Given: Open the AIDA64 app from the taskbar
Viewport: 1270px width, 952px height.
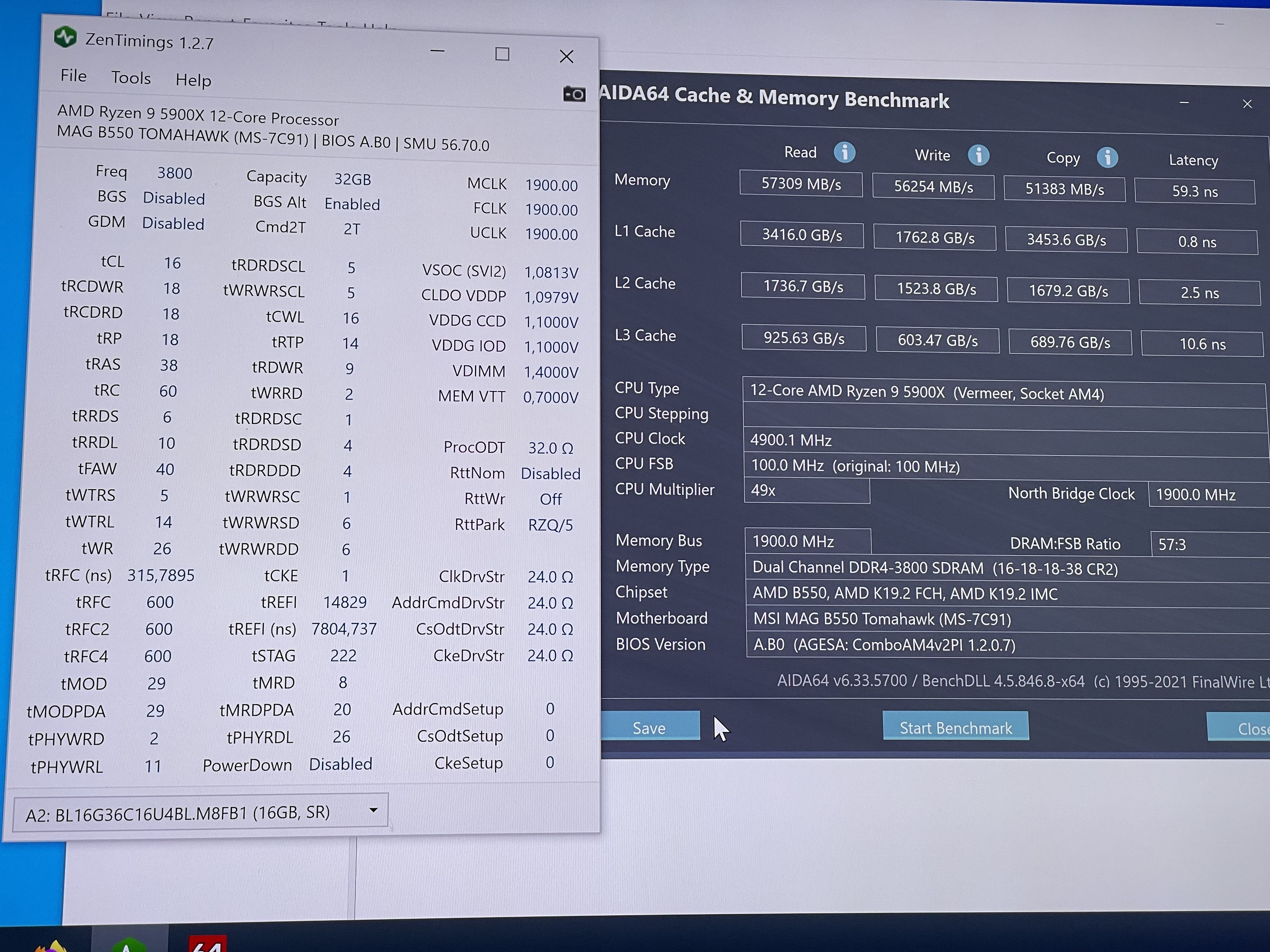Looking at the screenshot, I should (x=208, y=943).
